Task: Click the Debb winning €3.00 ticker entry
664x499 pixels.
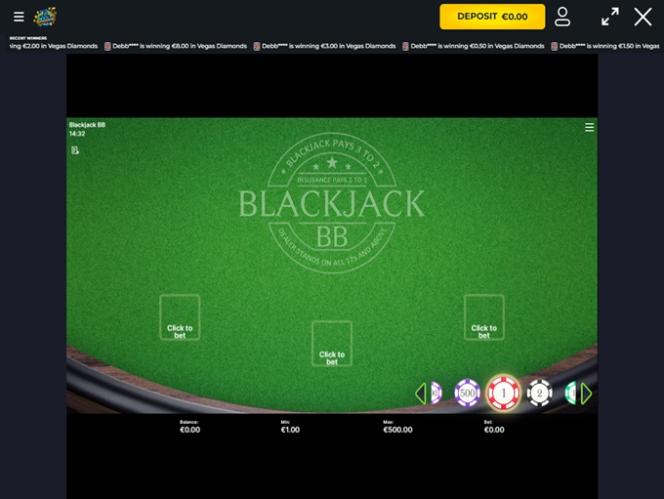Action: 325,46
